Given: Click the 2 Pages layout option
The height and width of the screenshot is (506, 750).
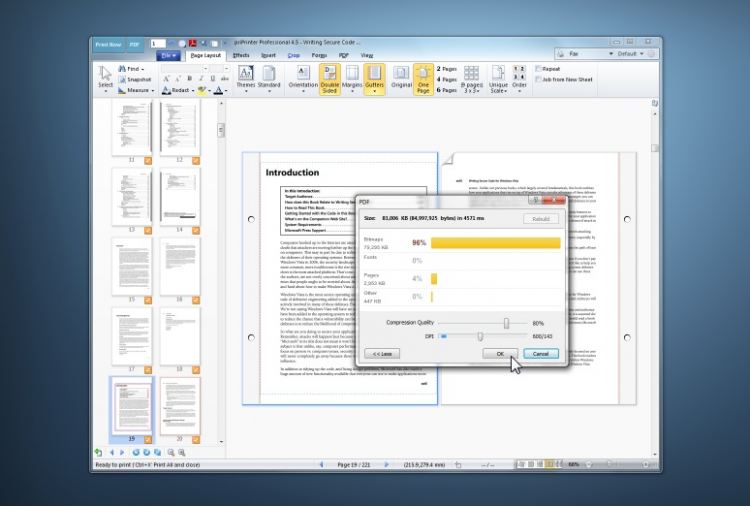Looking at the screenshot, I should pos(446,69).
